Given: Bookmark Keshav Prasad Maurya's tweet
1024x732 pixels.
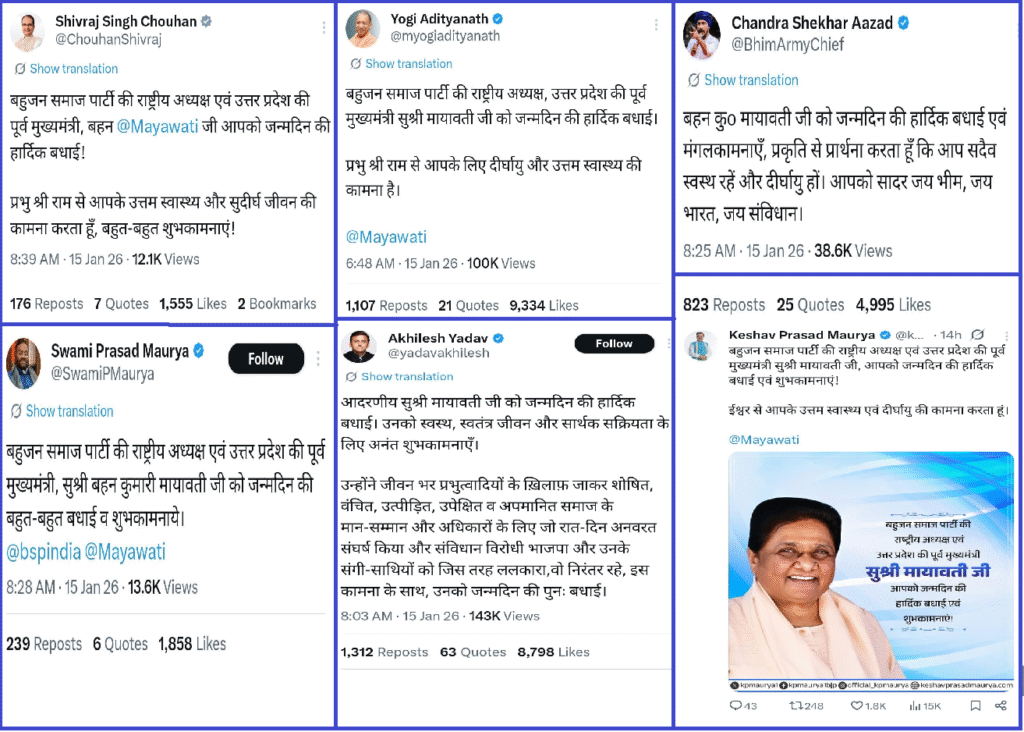Looking at the screenshot, I should [975, 705].
